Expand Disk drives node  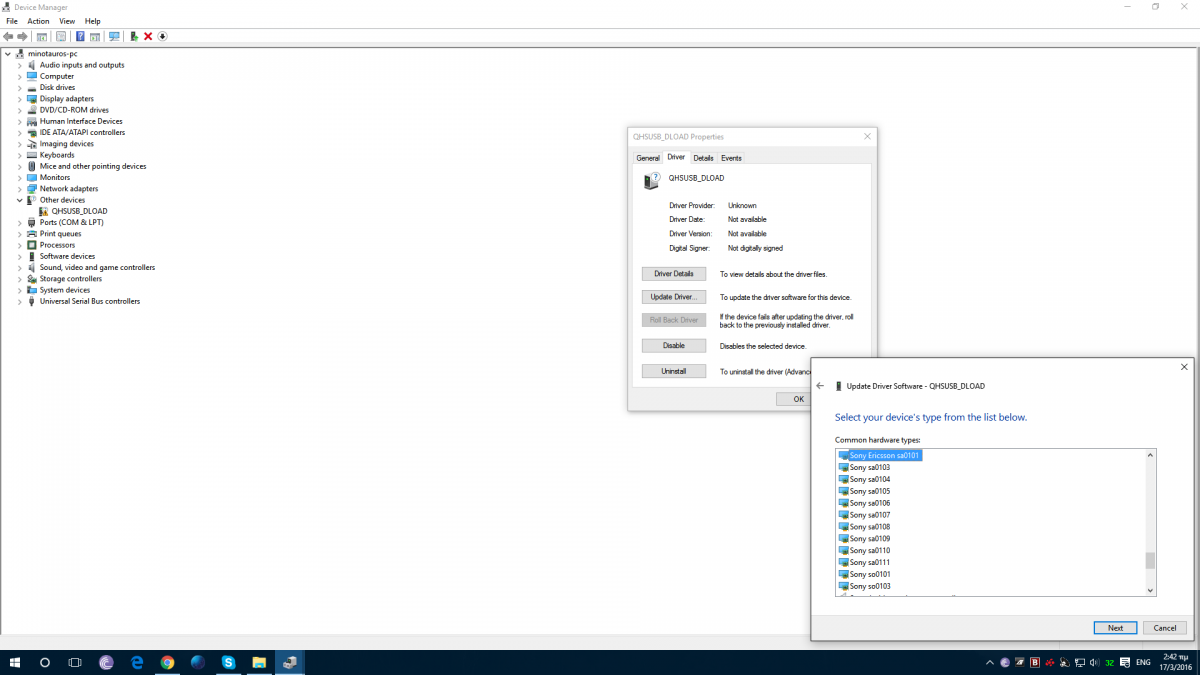(19, 87)
